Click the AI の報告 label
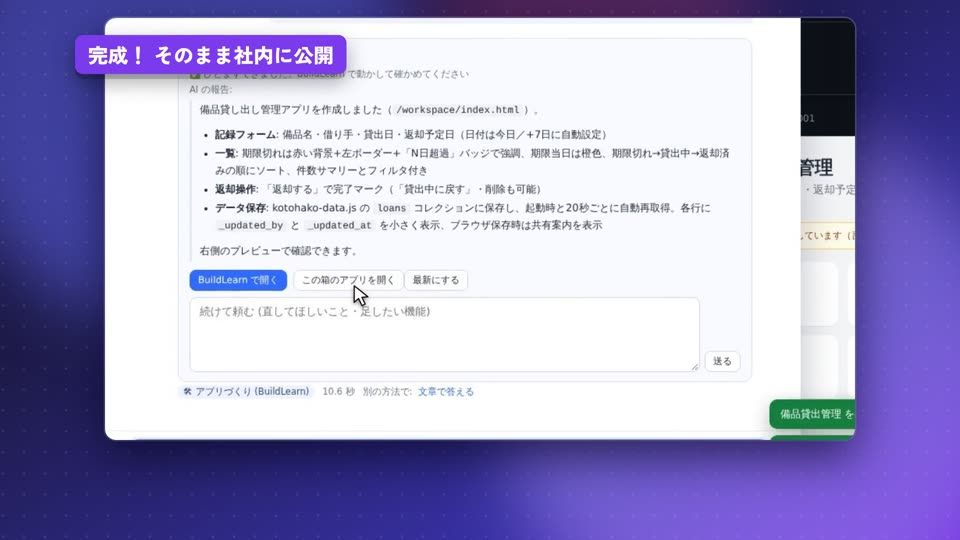This screenshot has width=960, height=540. tap(211, 89)
